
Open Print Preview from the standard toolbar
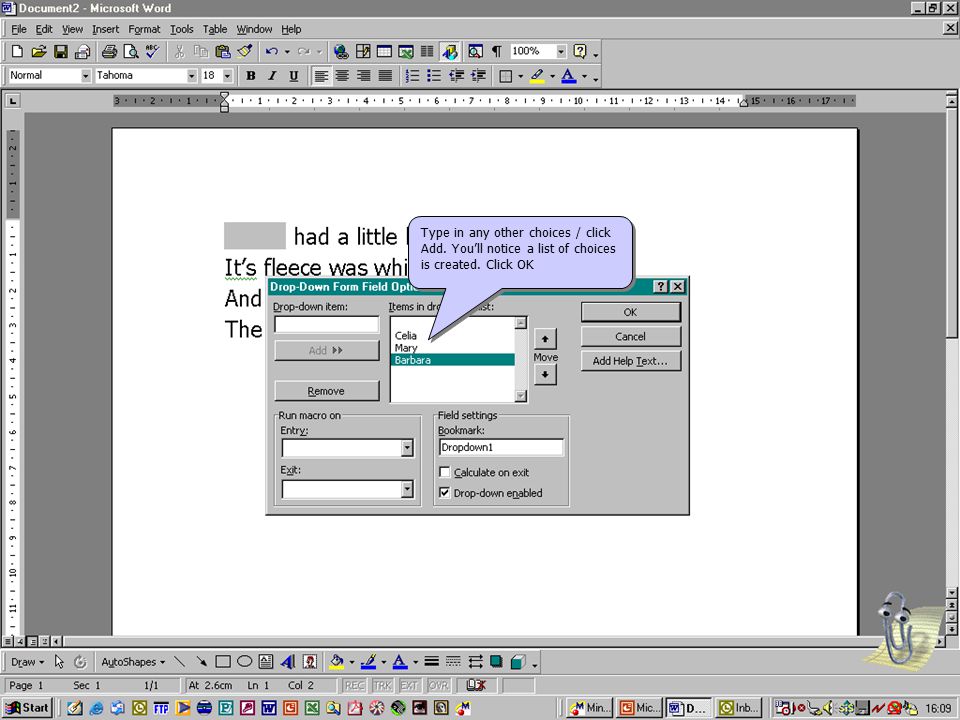coord(130,51)
